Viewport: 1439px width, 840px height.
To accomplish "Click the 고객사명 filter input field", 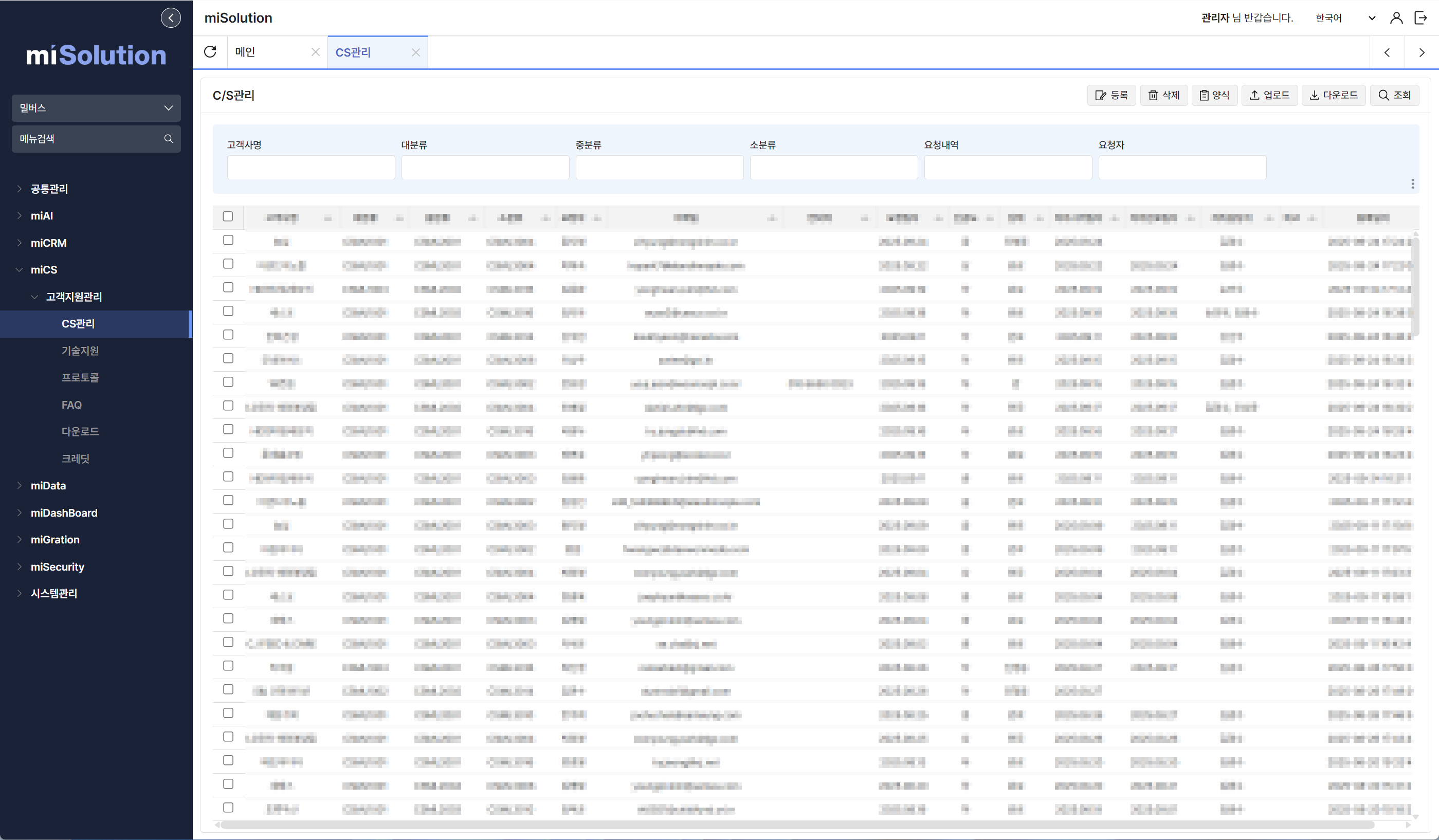I will click(311, 168).
